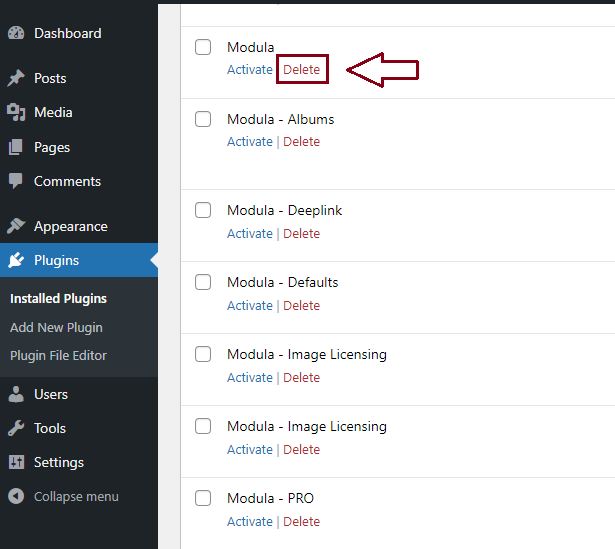This screenshot has height=549, width=615.
Task: Open Plugin File Editor submenu item
Action: click(58, 355)
